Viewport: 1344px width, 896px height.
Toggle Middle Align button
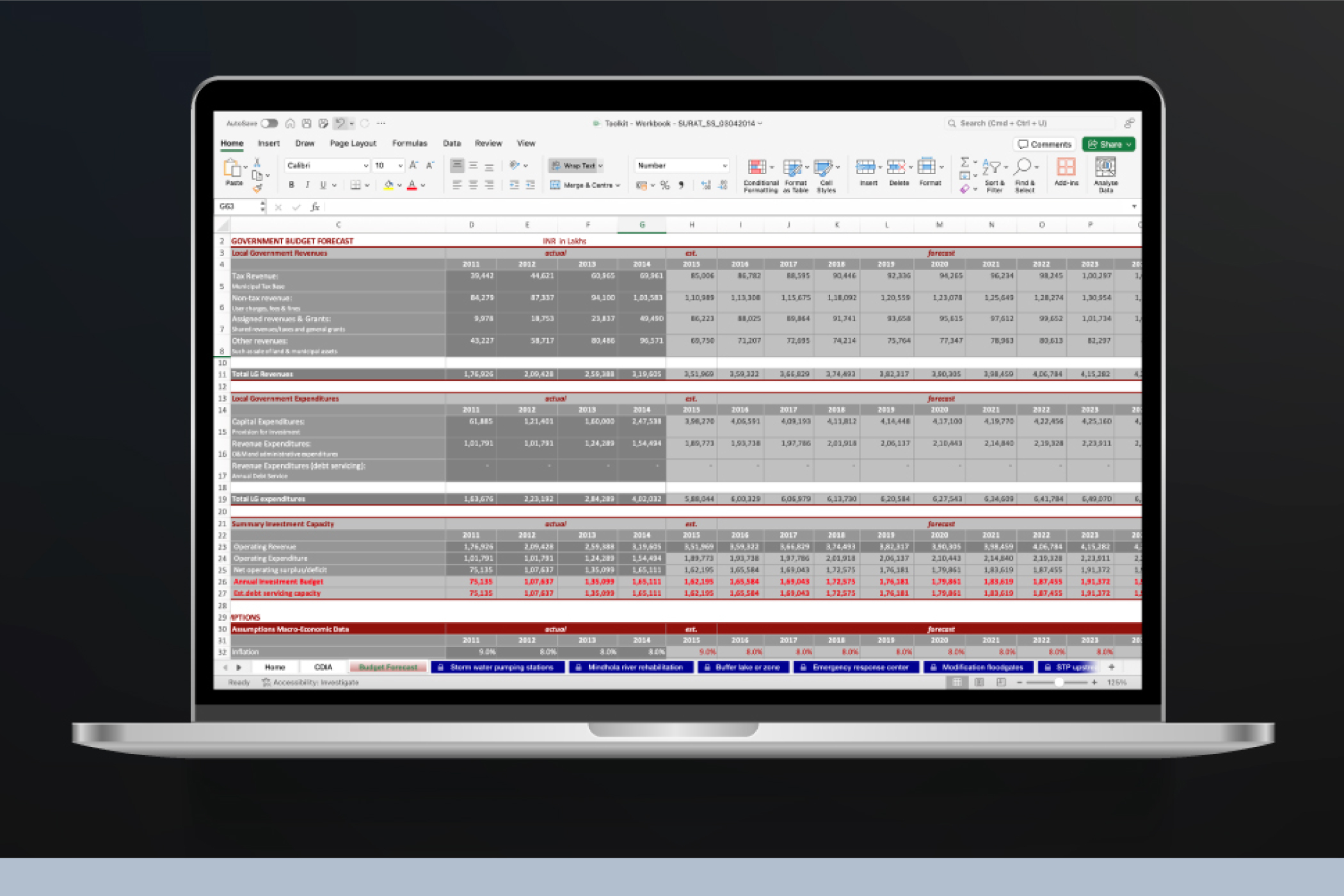473,166
